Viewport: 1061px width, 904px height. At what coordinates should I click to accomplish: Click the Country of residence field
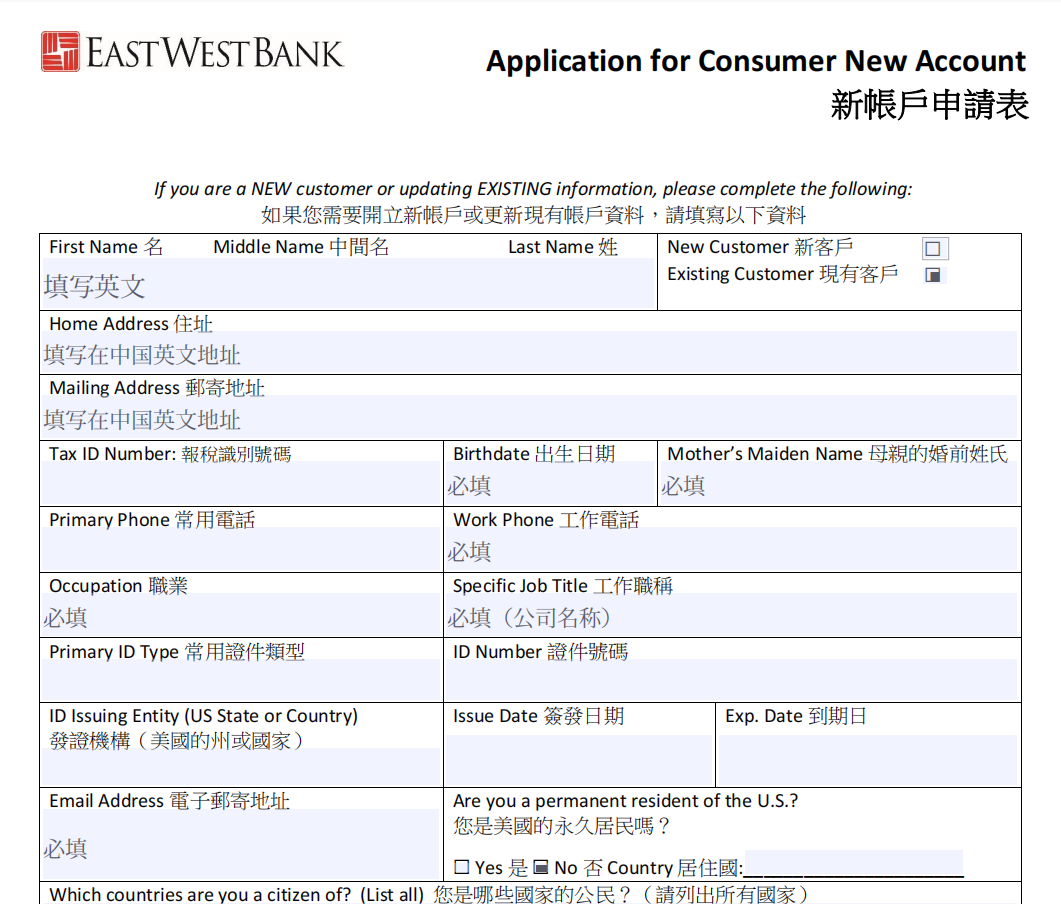[x=853, y=864]
